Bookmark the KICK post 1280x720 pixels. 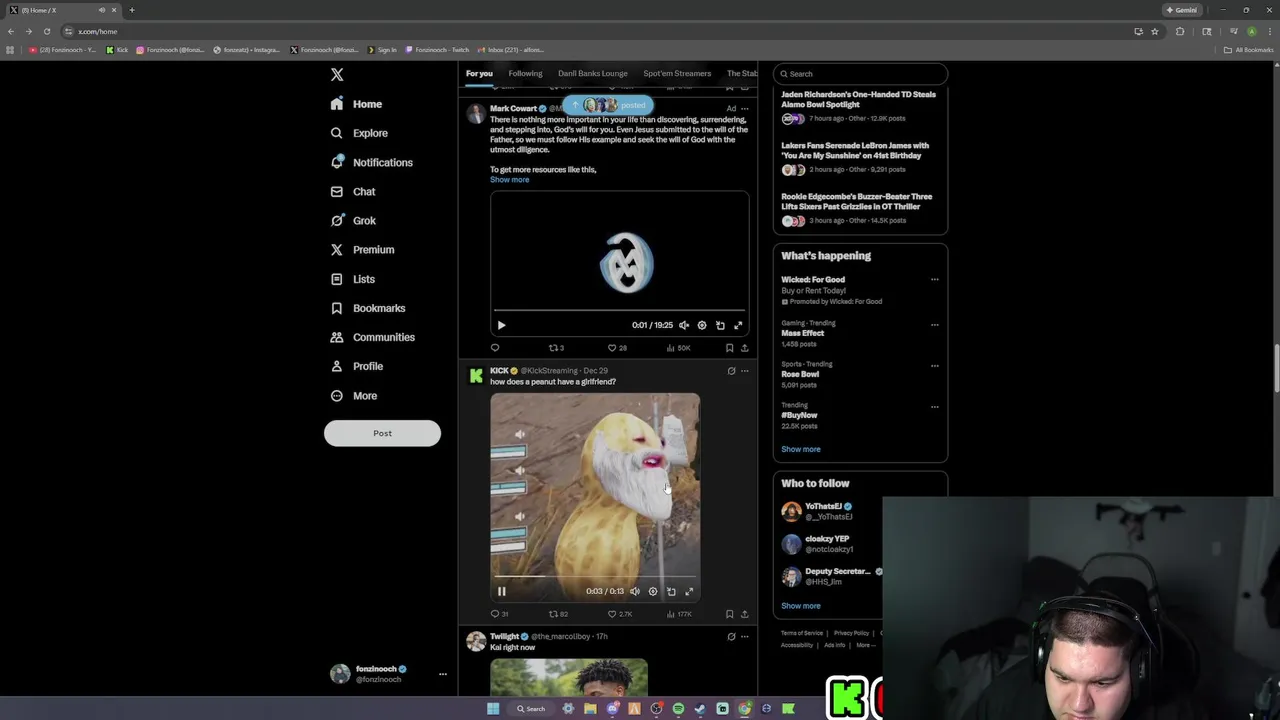[x=729, y=614]
